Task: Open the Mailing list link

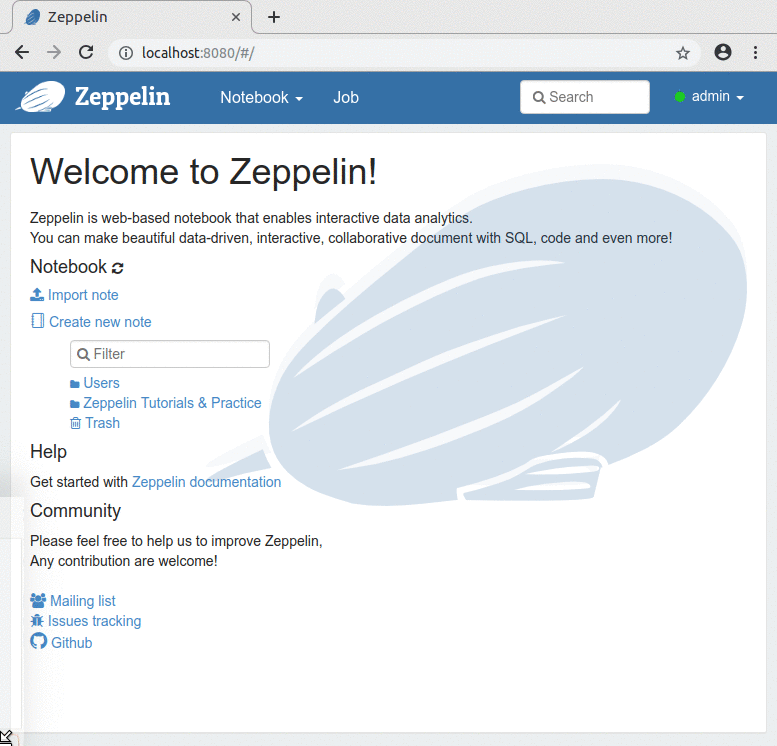Action: [83, 601]
